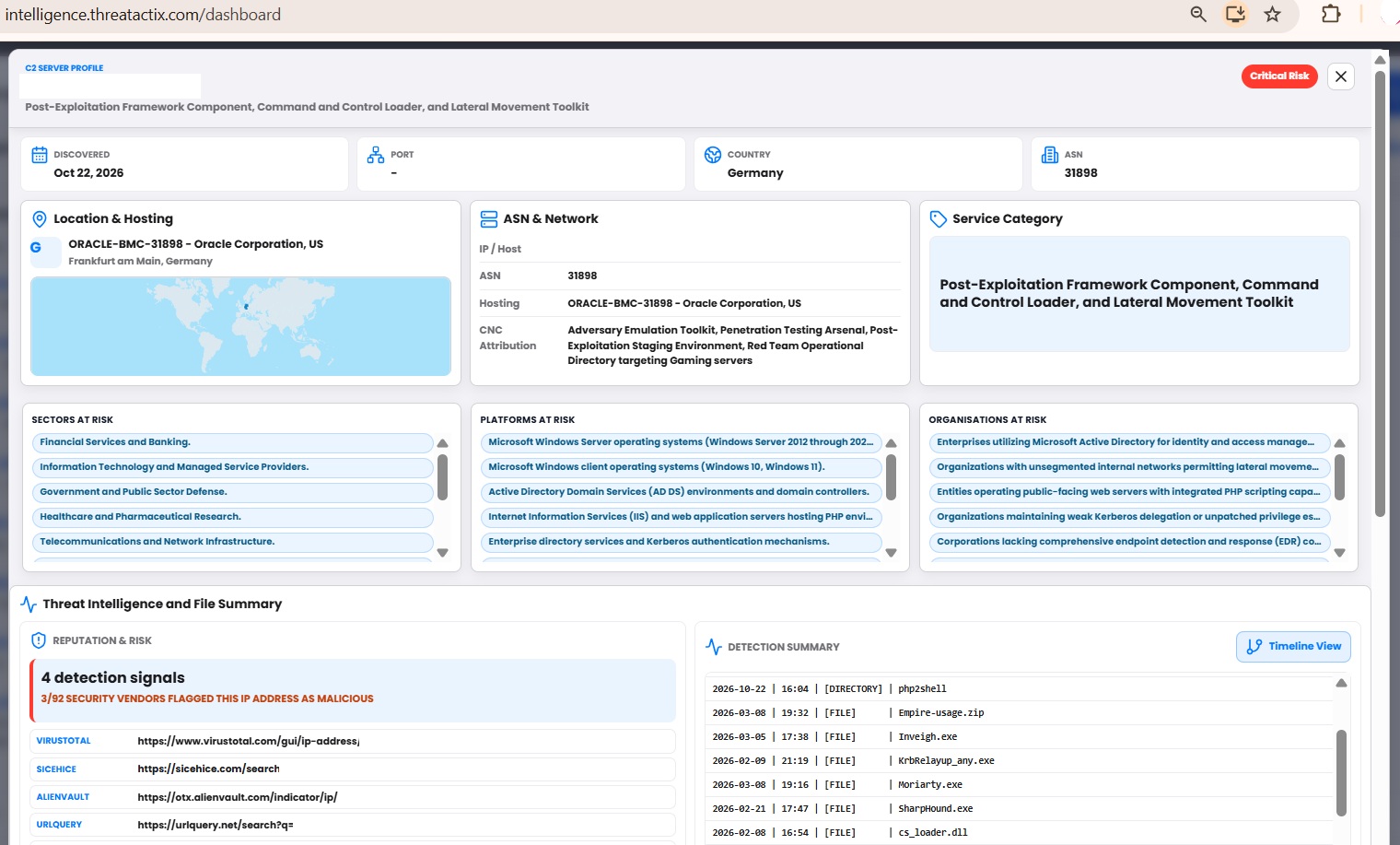Click the Detection Summary scrollbar thumb

1341,772
